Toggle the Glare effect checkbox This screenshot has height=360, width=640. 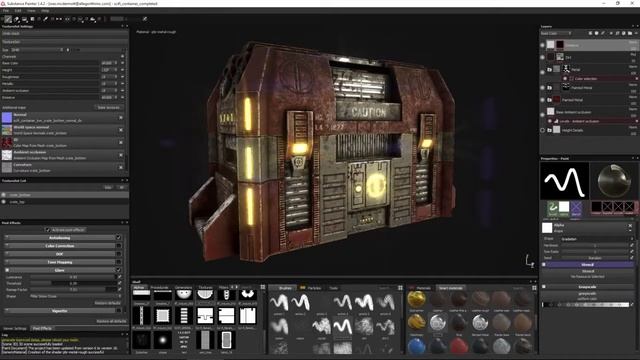(x=118, y=270)
